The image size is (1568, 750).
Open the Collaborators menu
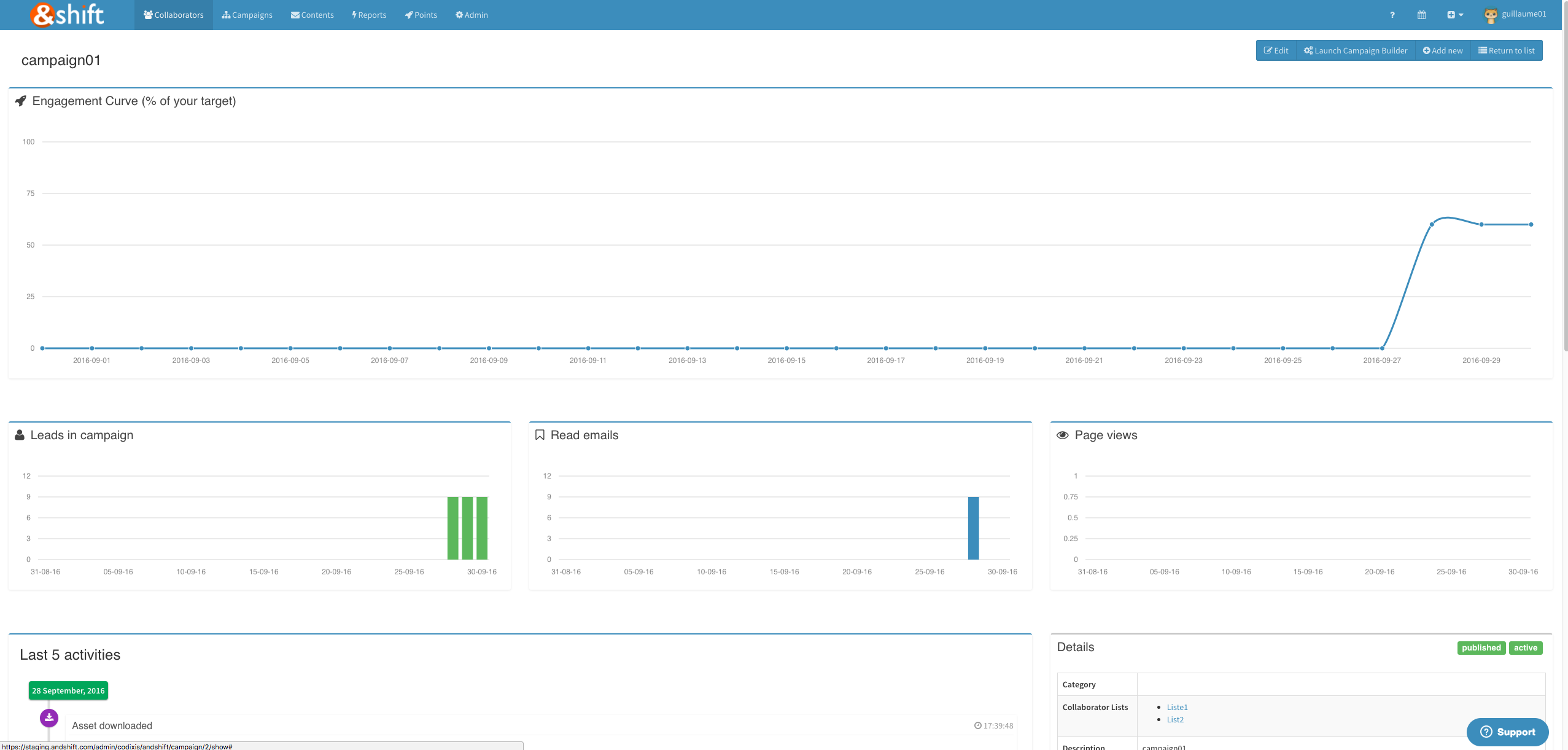point(174,15)
